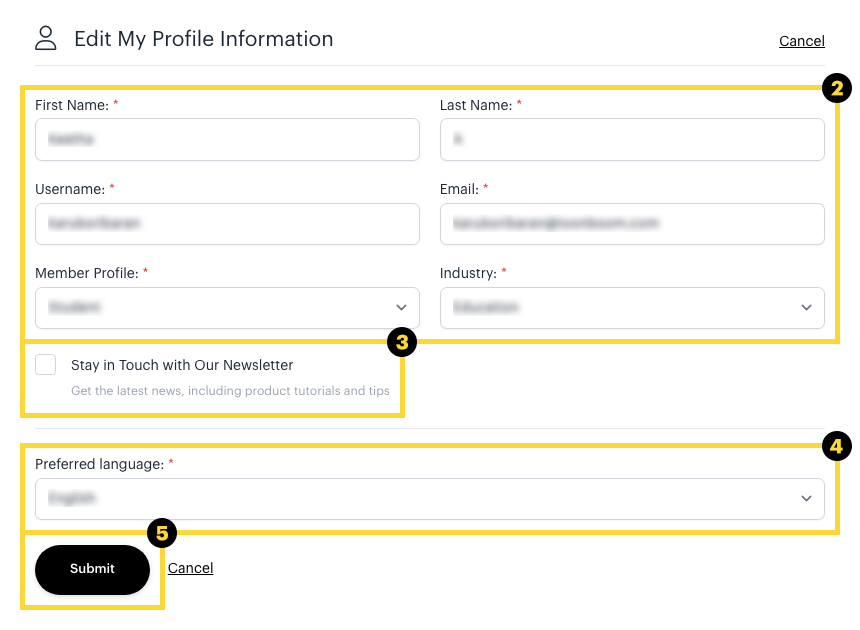Click the Cancel link beside Submit
Screen dimensions: 860x630
190,568
